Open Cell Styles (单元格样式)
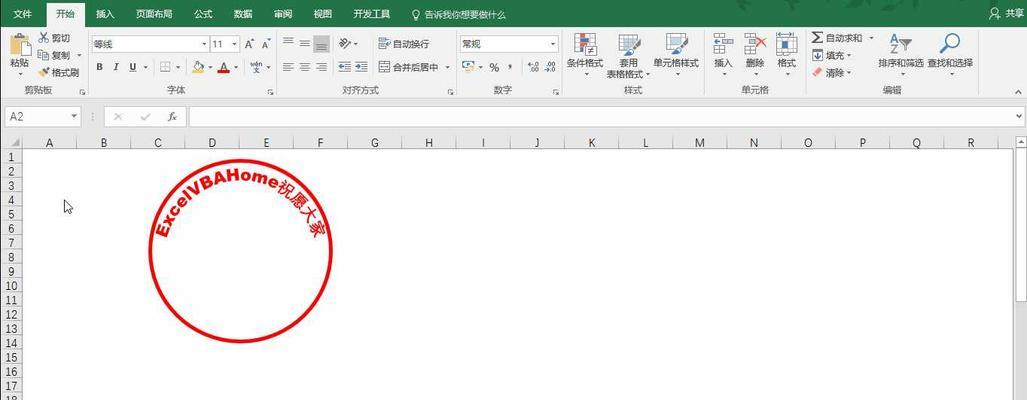This screenshot has height=400, width=1027. click(x=676, y=55)
